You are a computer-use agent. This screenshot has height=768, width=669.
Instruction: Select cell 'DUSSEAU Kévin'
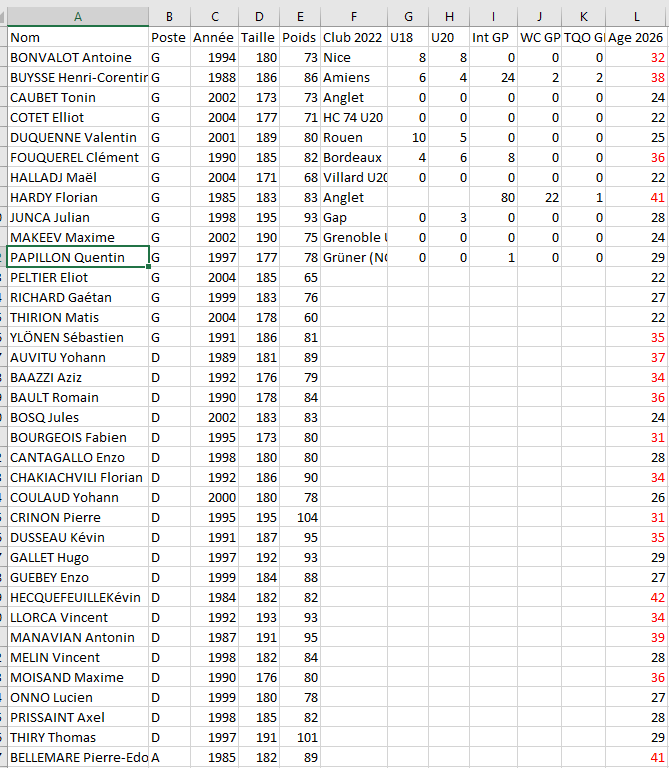tap(78, 537)
